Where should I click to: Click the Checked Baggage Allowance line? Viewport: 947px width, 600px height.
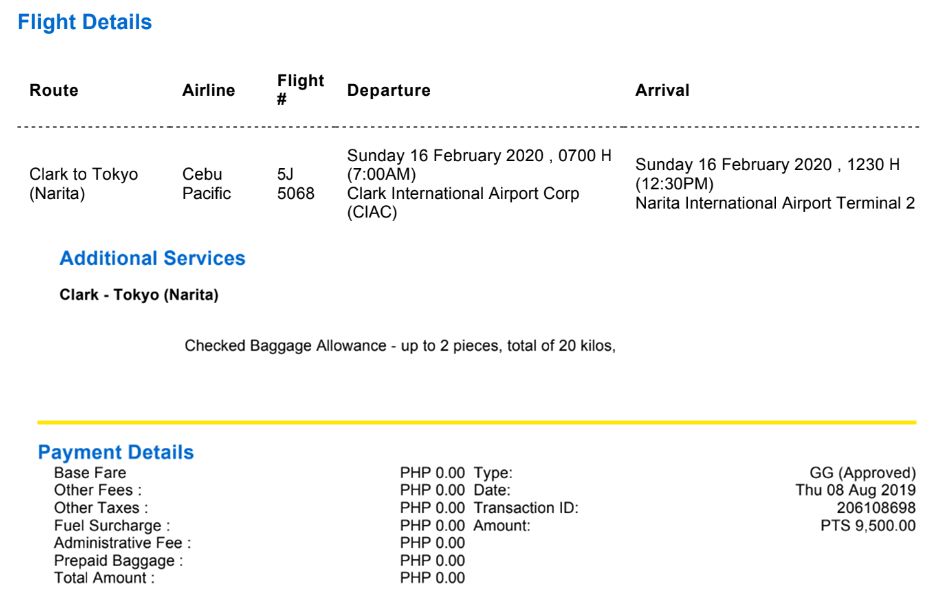click(x=400, y=346)
